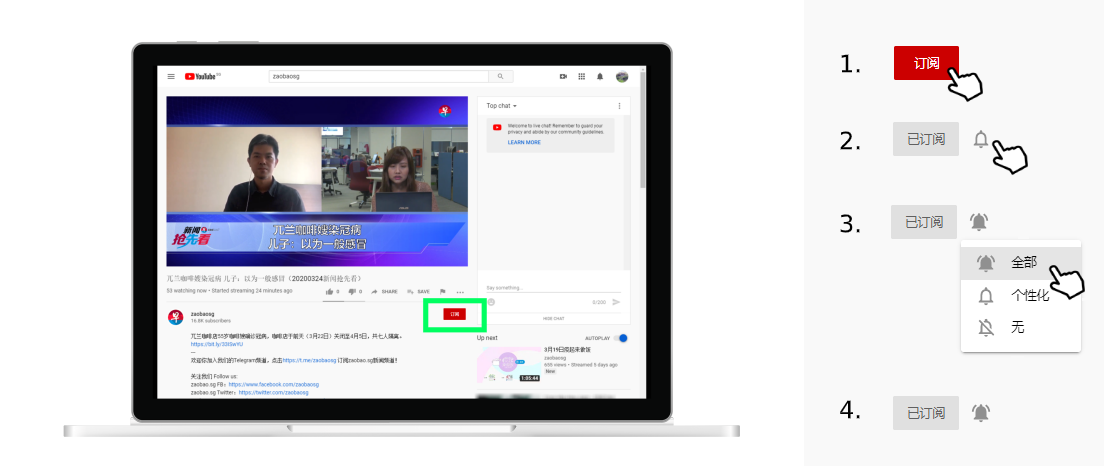Click the red 订阅 button in step 1
The image size is (1104, 466).
pos(927,63)
